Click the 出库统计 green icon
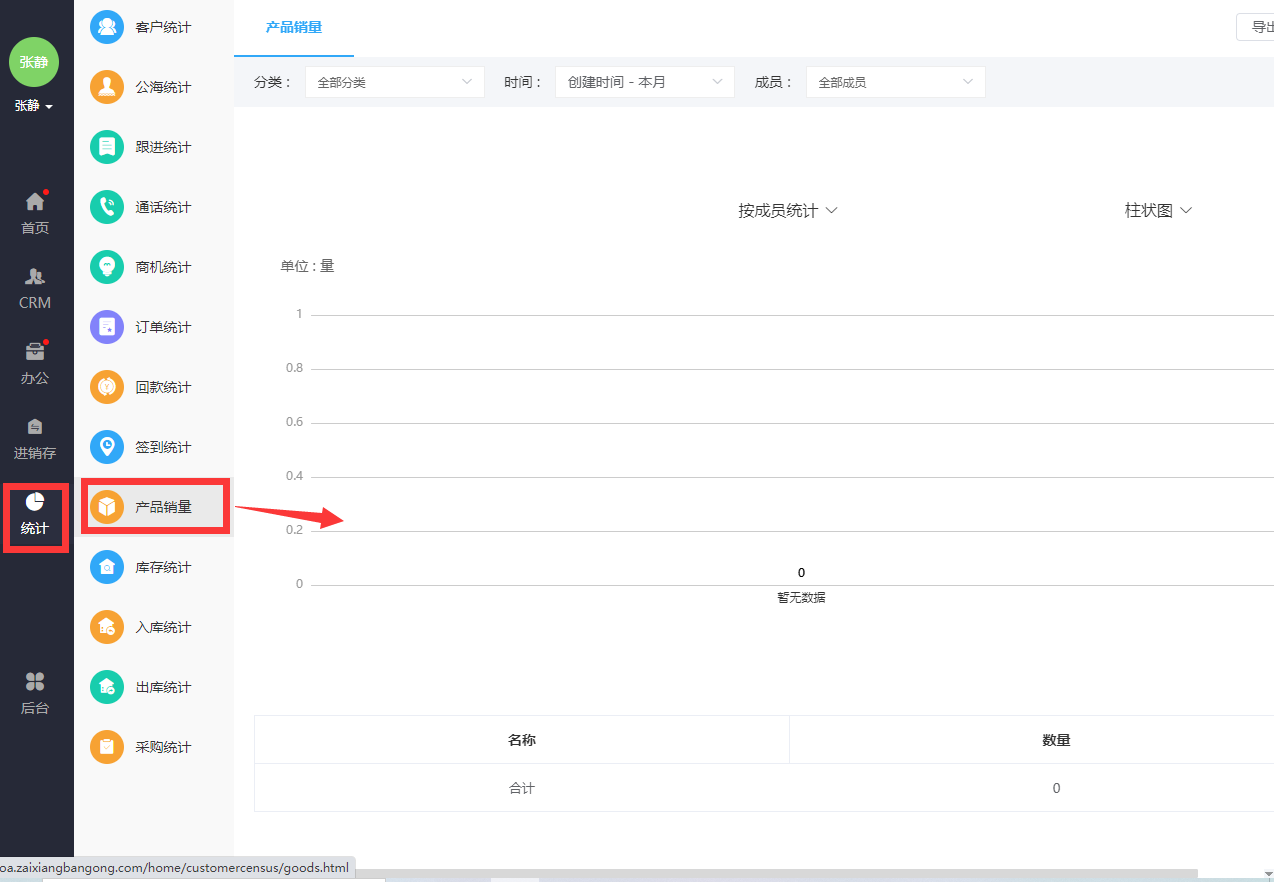This screenshot has height=882, width=1274. tap(107, 687)
